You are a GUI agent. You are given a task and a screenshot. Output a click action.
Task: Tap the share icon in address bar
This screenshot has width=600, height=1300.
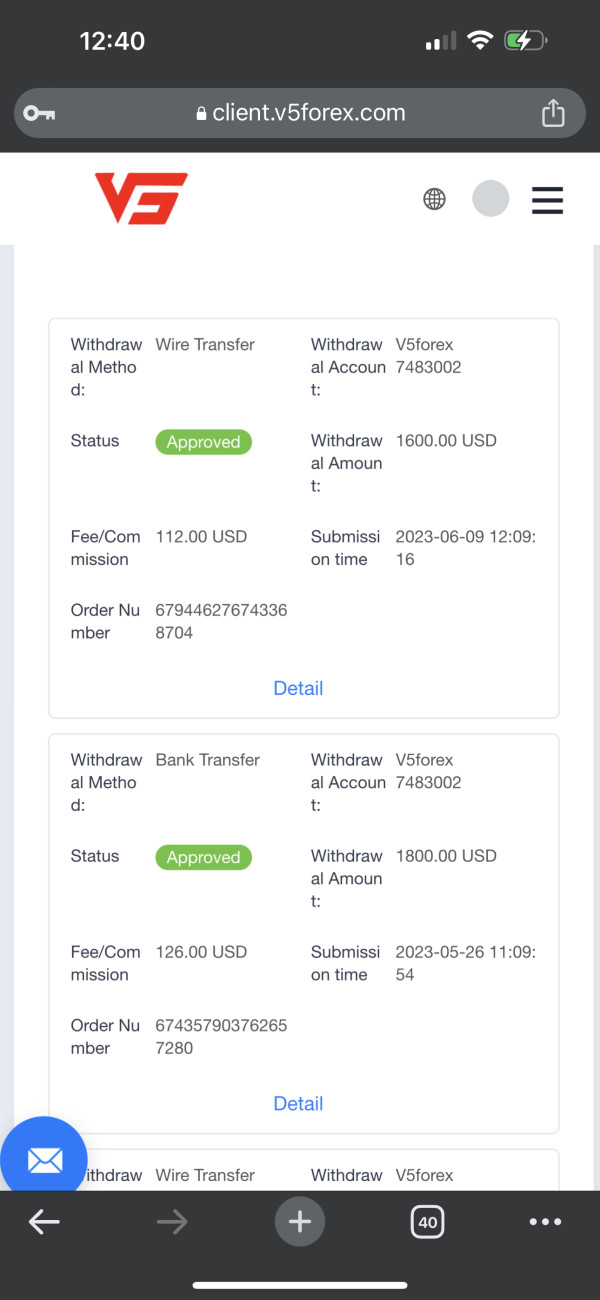click(x=553, y=113)
